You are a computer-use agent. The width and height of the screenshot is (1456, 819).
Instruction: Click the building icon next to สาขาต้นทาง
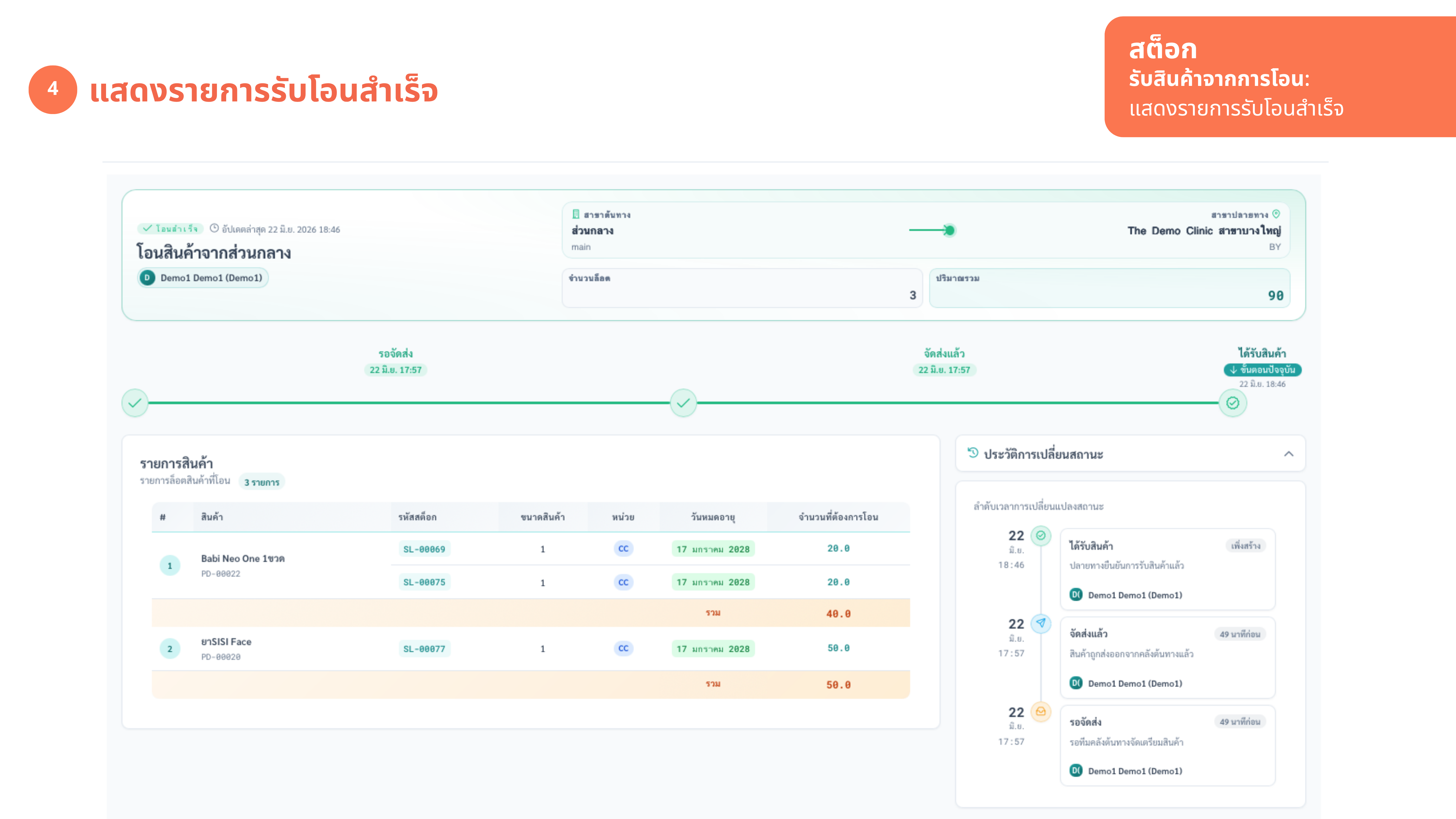tap(575, 214)
